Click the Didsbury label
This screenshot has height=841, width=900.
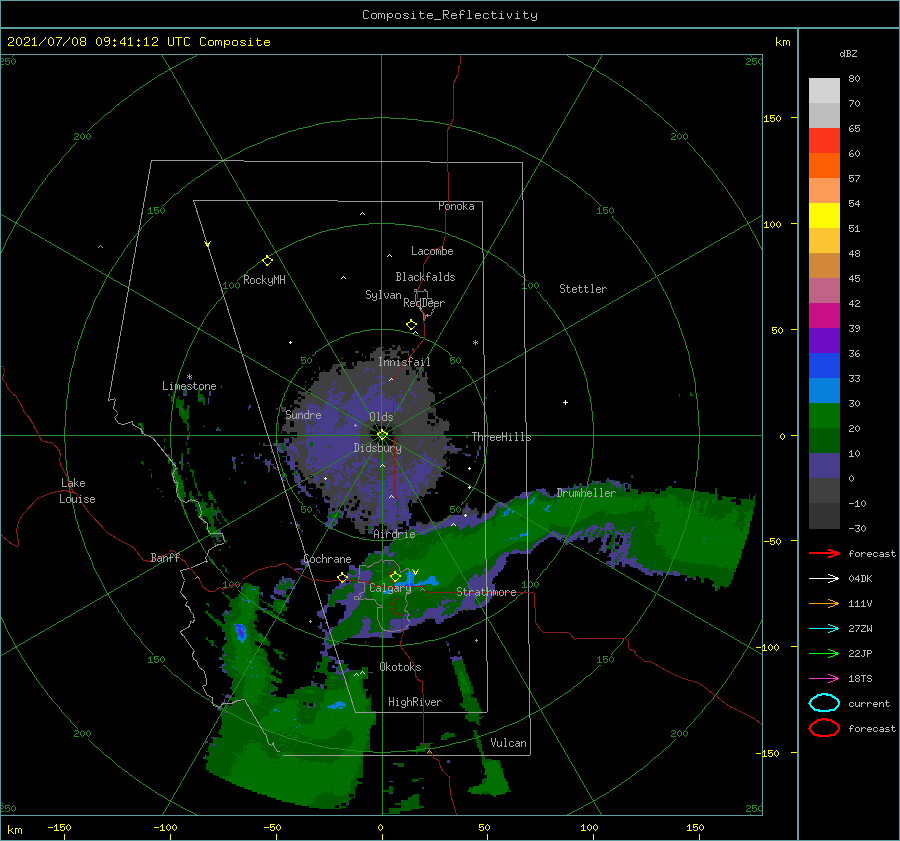click(377, 448)
